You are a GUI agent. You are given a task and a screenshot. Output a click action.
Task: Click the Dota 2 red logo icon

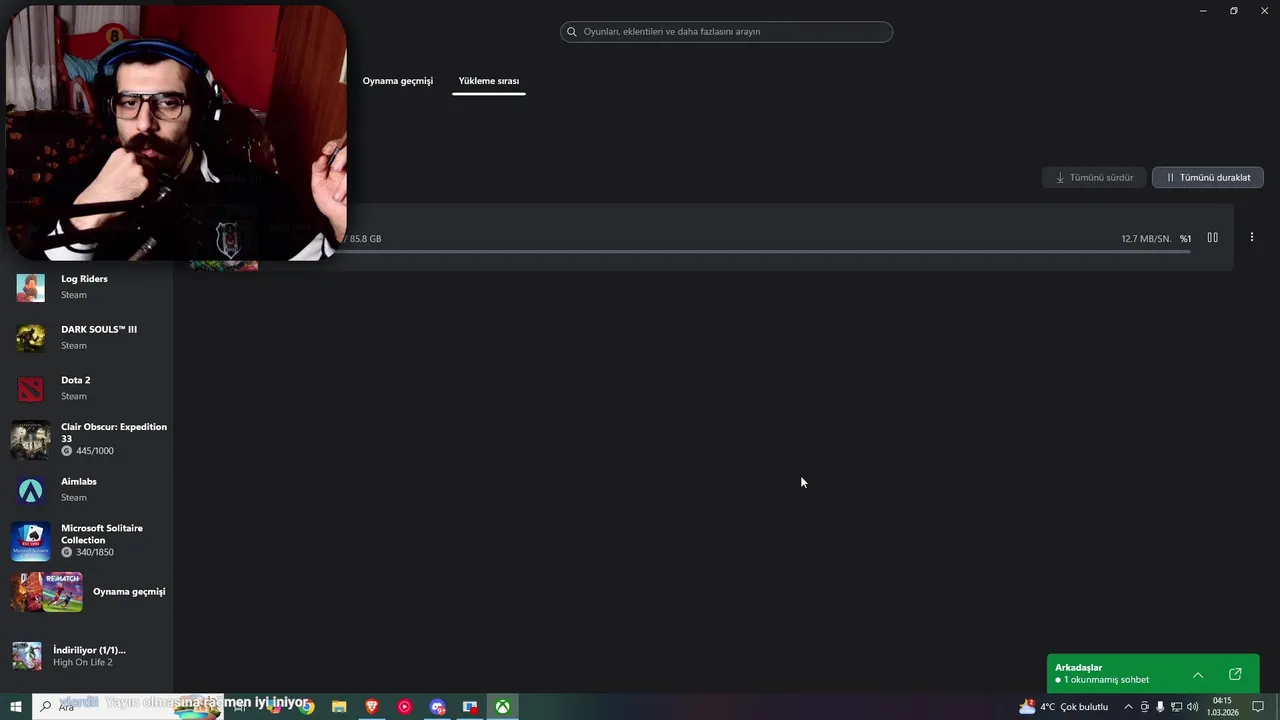pyautogui.click(x=30, y=389)
